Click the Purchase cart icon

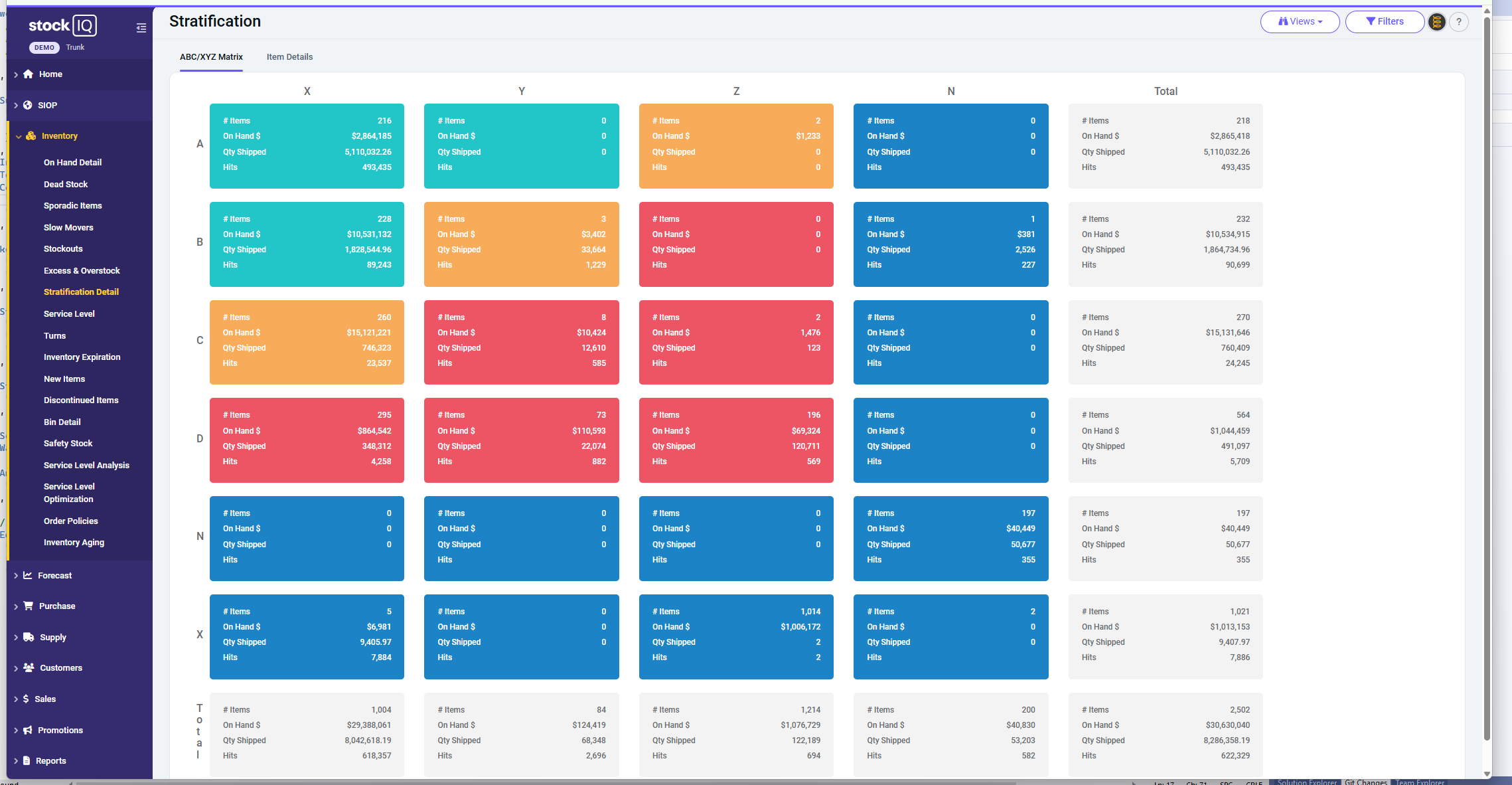click(x=29, y=606)
